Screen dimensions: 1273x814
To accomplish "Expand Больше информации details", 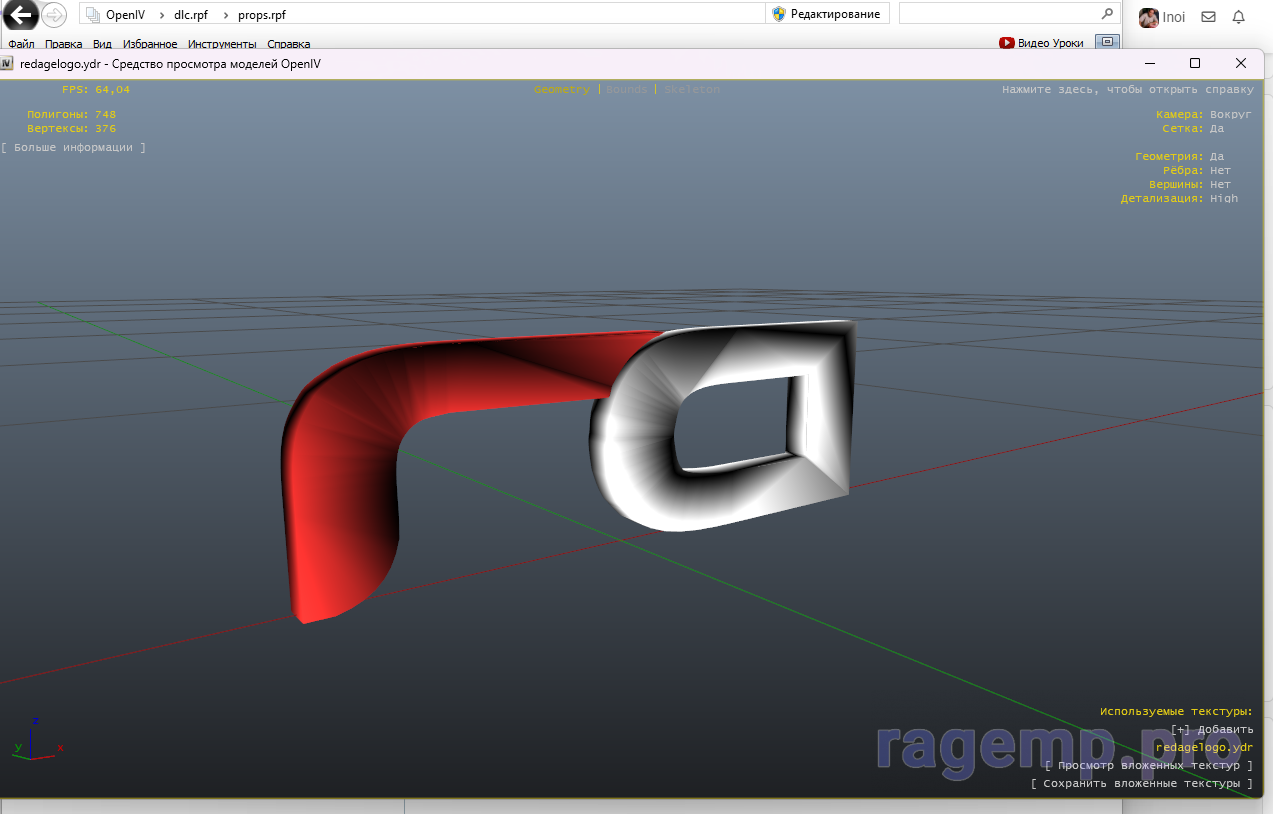I will pyautogui.click(x=74, y=147).
